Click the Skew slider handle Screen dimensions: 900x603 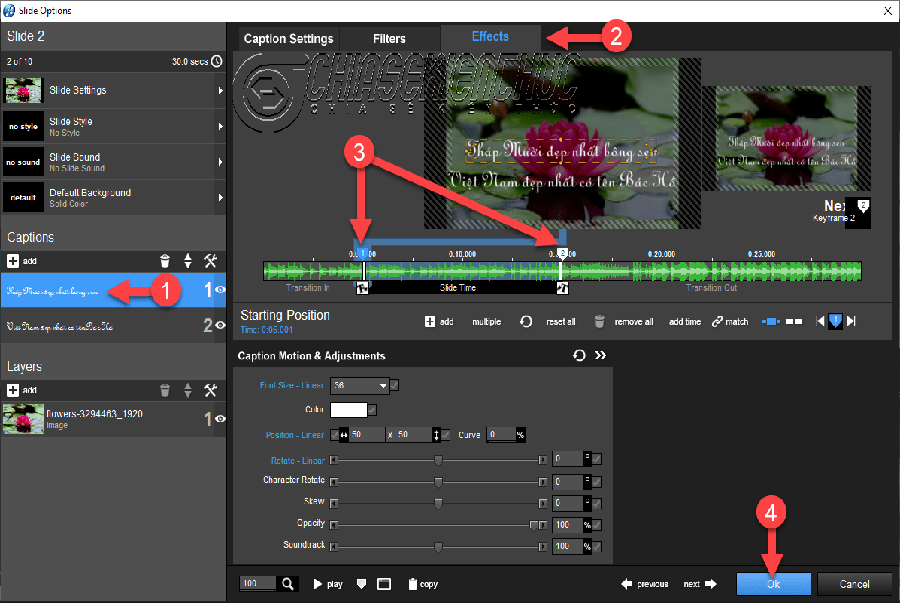tap(438, 504)
